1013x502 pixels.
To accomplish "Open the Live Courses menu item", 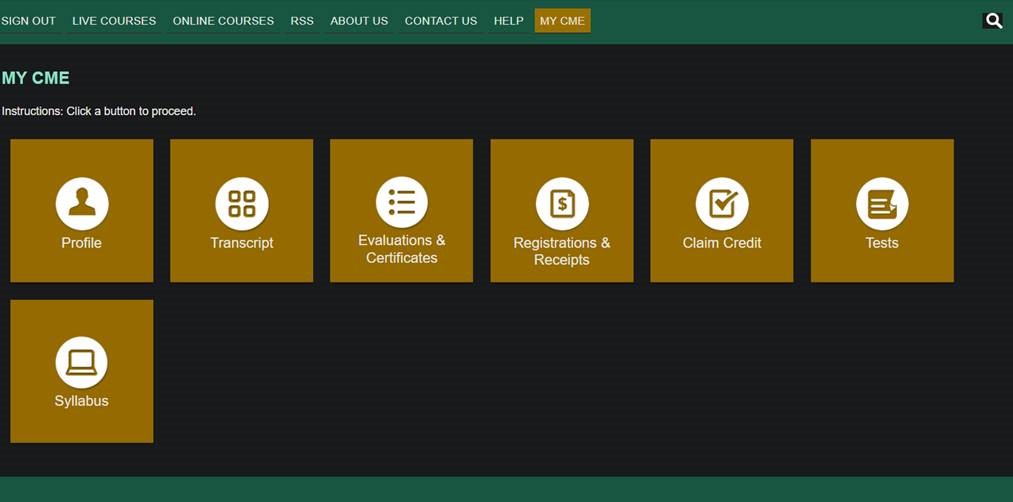I will (114, 21).
